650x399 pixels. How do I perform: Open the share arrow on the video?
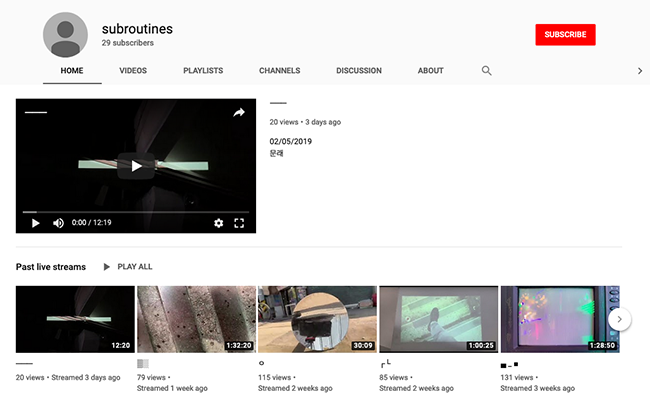click(x=239, y=112)
